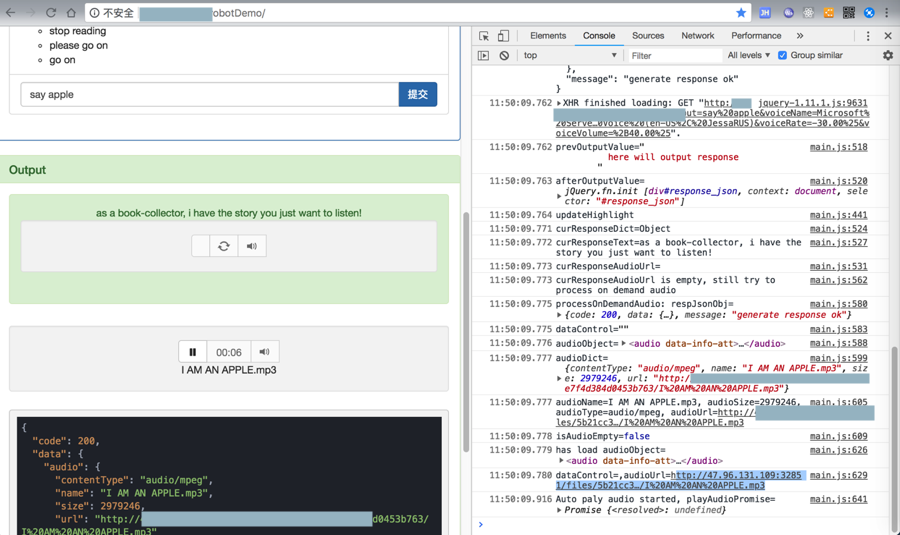Open the top JavaScript context dropdown
Screen dimensions: 900x535
pos(570,56)
